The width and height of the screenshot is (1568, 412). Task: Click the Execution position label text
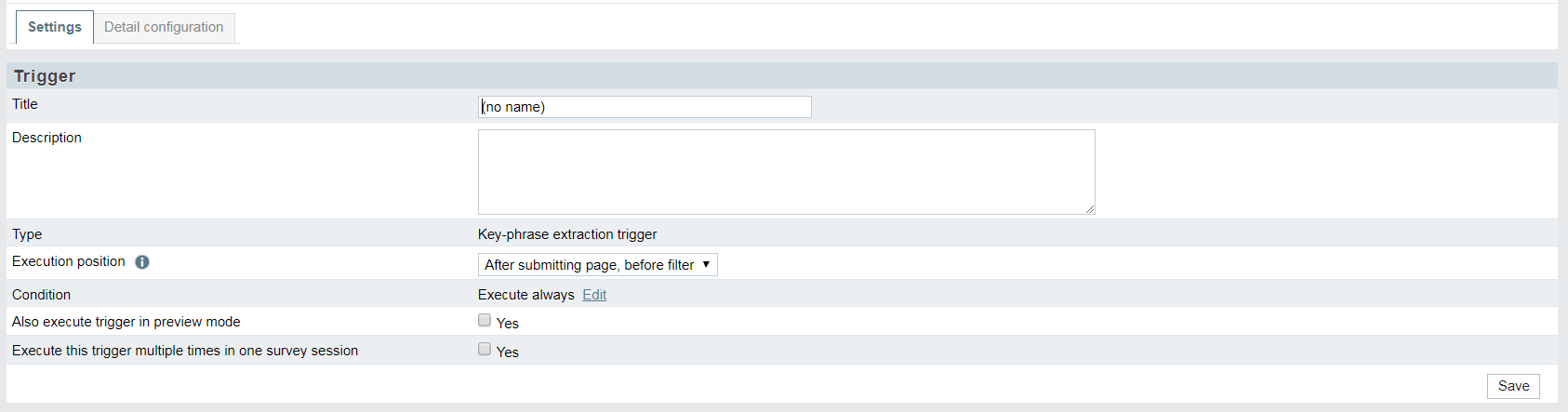click(69, 261)
